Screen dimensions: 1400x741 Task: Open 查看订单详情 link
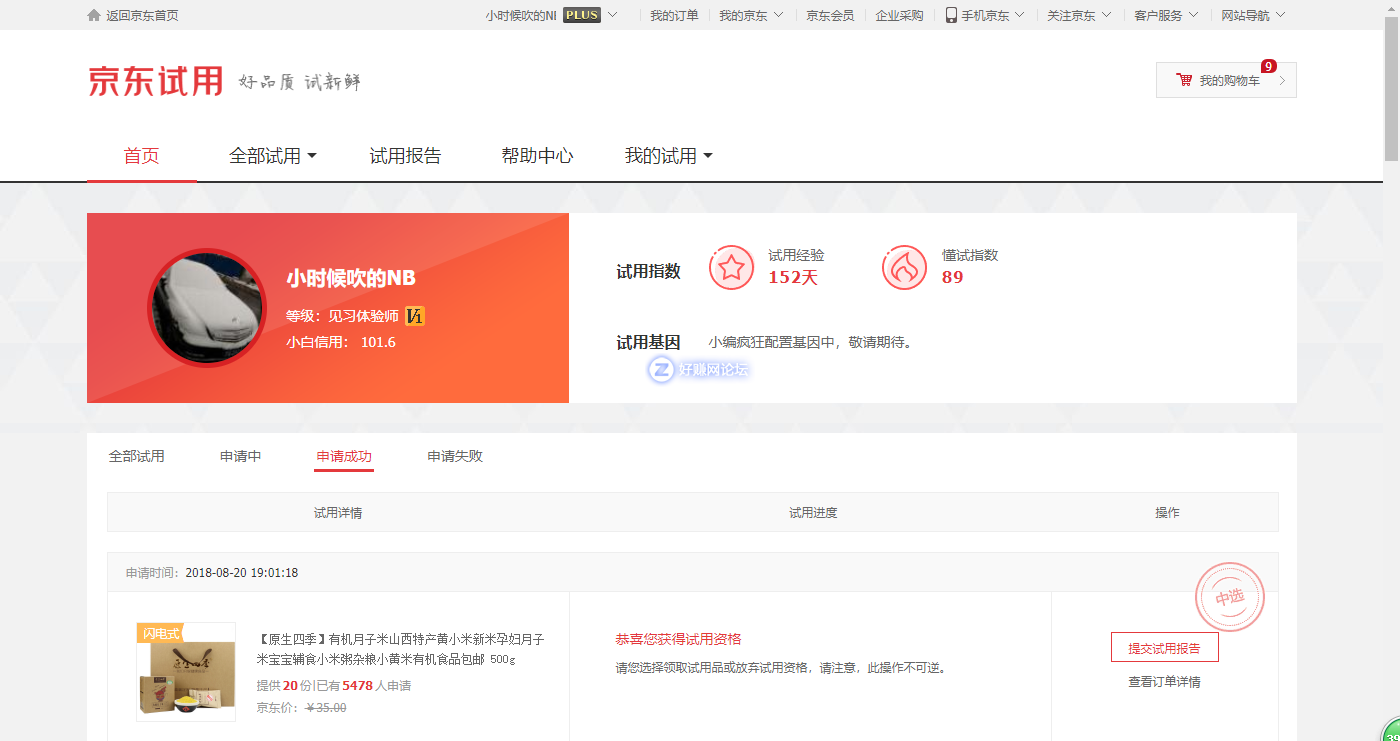coord(1164,682)
